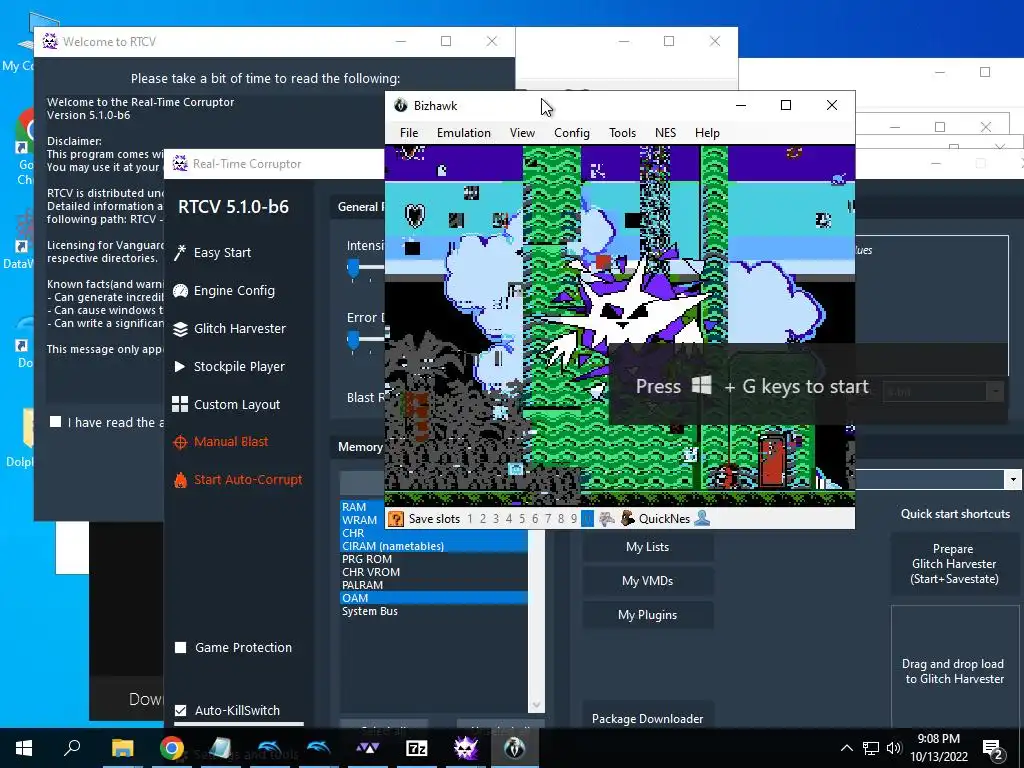Image resolution: width=1024 pixels, height=768 pixels.
Task: Select OAM memory domain
Action: click(434, 598)
